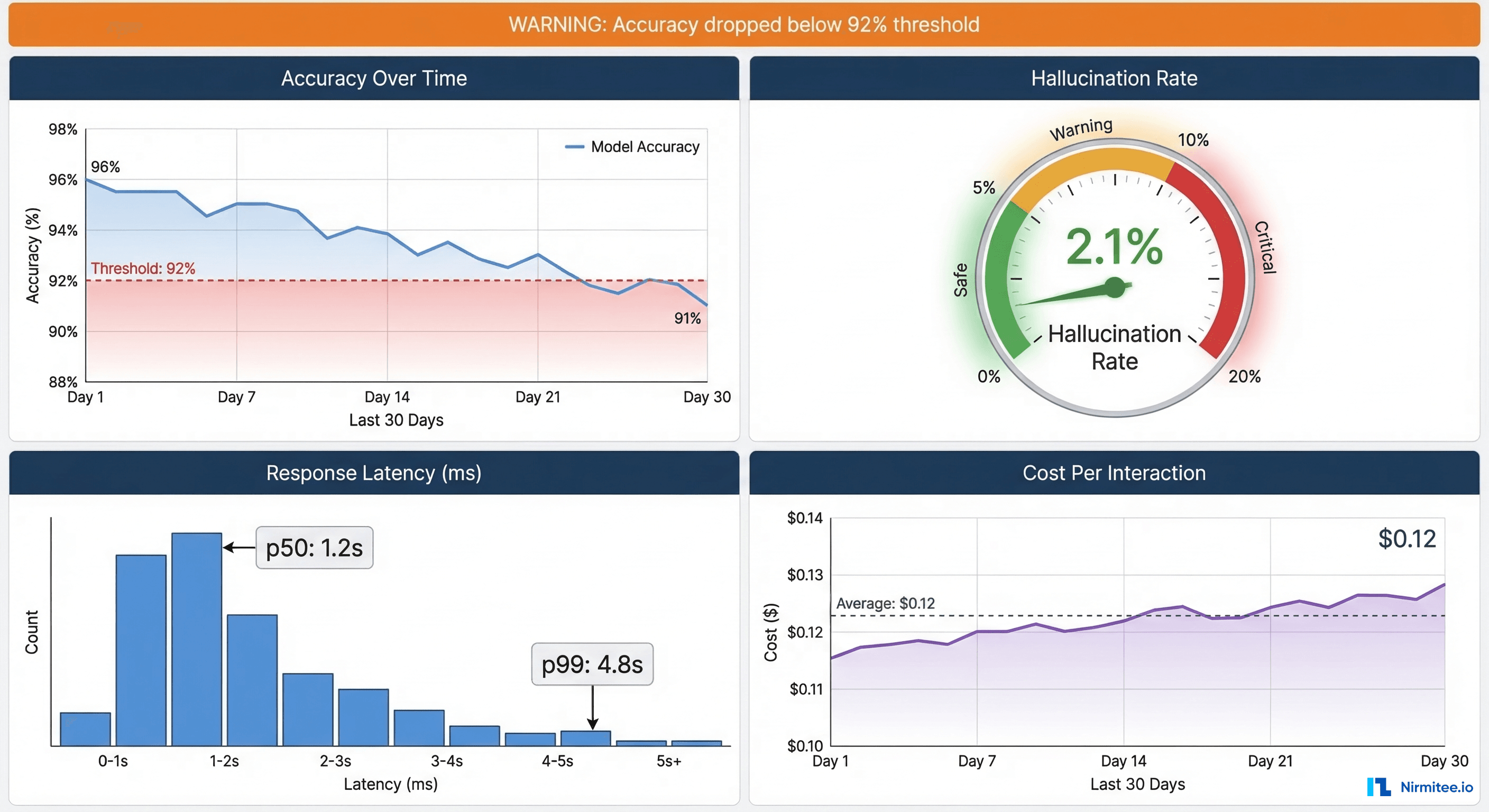Click the tallest latency histogram bar
Viewport: 1489px width, 812px height.
pyautogui.click(x=197, y=639)
